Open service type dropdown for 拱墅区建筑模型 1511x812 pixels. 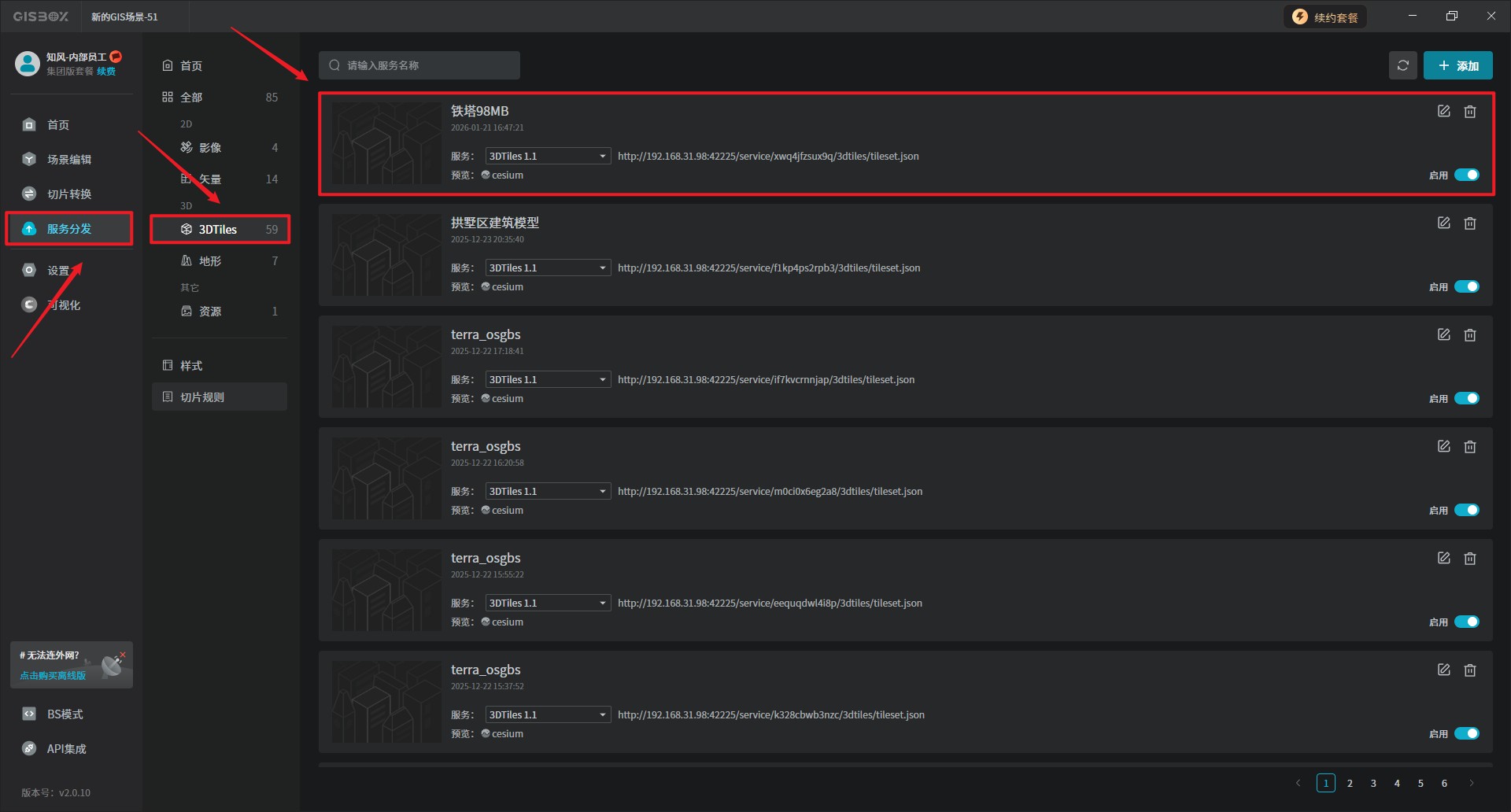(x=548, y=268)
